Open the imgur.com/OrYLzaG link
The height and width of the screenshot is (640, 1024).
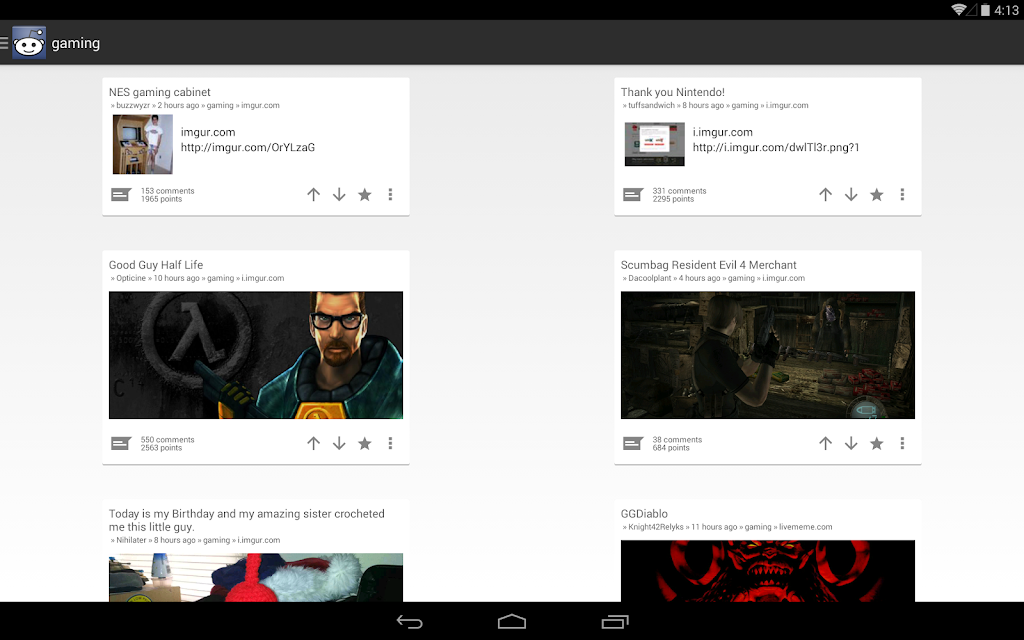click(x=248, y=148)
